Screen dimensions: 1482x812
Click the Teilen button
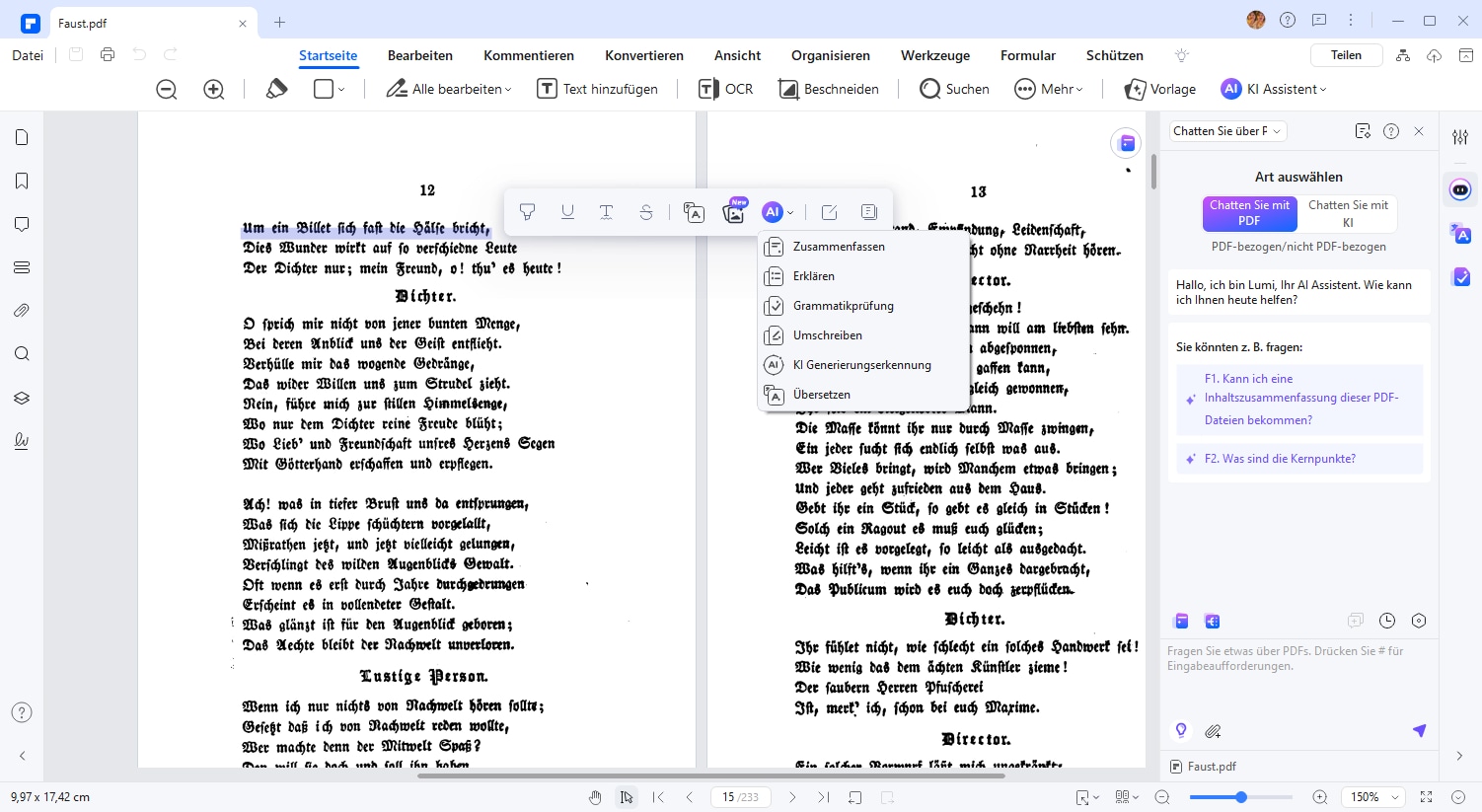(1347, 55)
